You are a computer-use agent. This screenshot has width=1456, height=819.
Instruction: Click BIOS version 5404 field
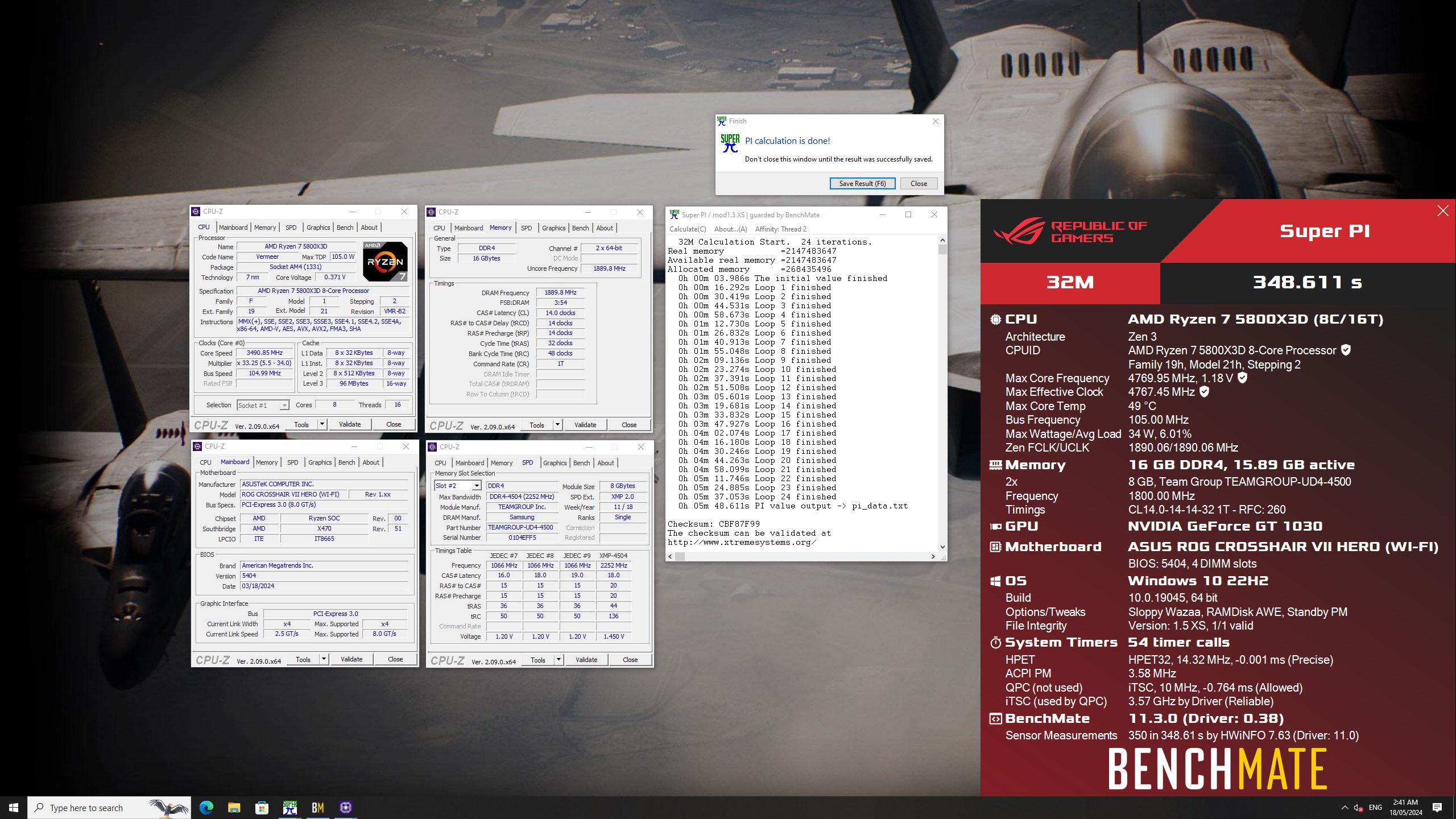point(324,576)
